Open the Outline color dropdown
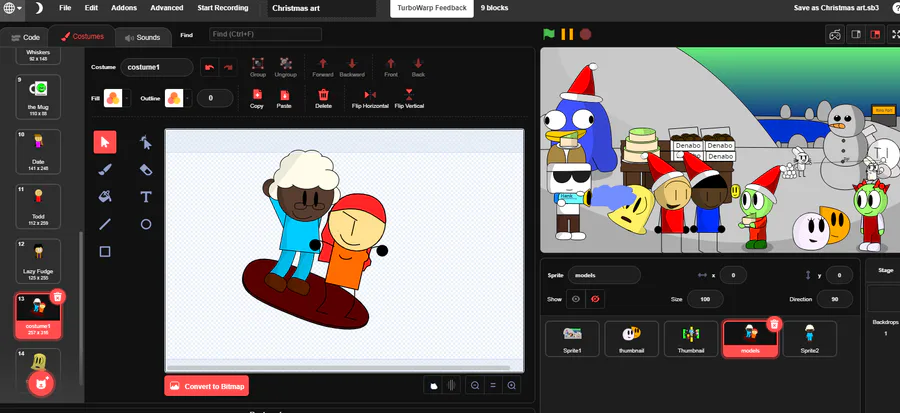The height and width of the screenshot is (413, 900). [178, 98]
